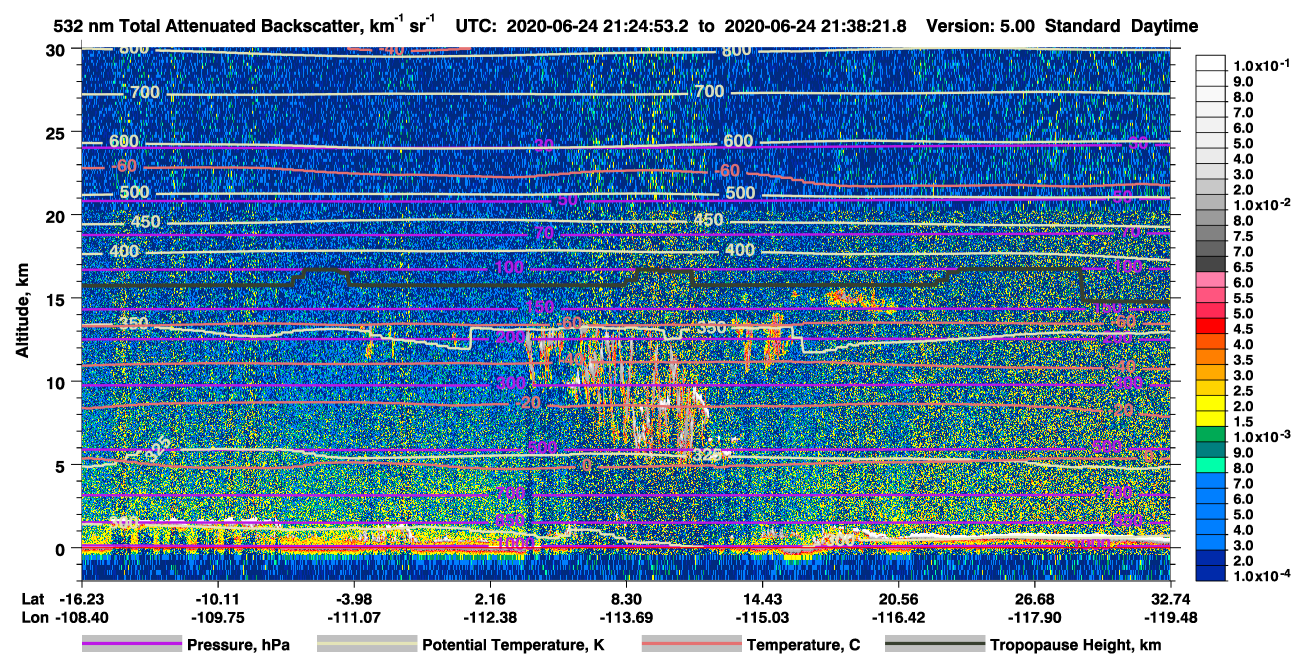Click latitude value '-16.23'

point(81,598)
